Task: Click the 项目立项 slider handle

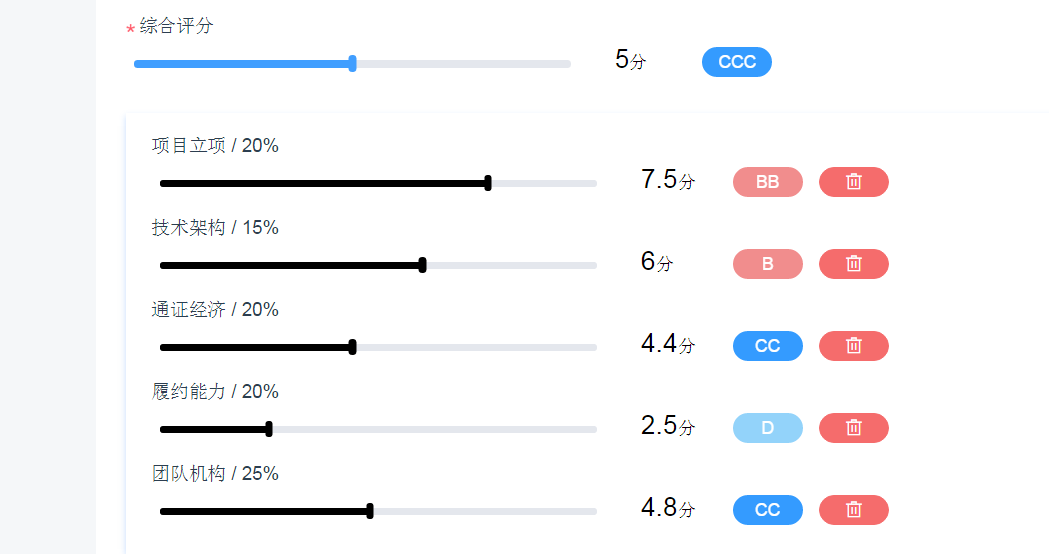Action: 488,183
